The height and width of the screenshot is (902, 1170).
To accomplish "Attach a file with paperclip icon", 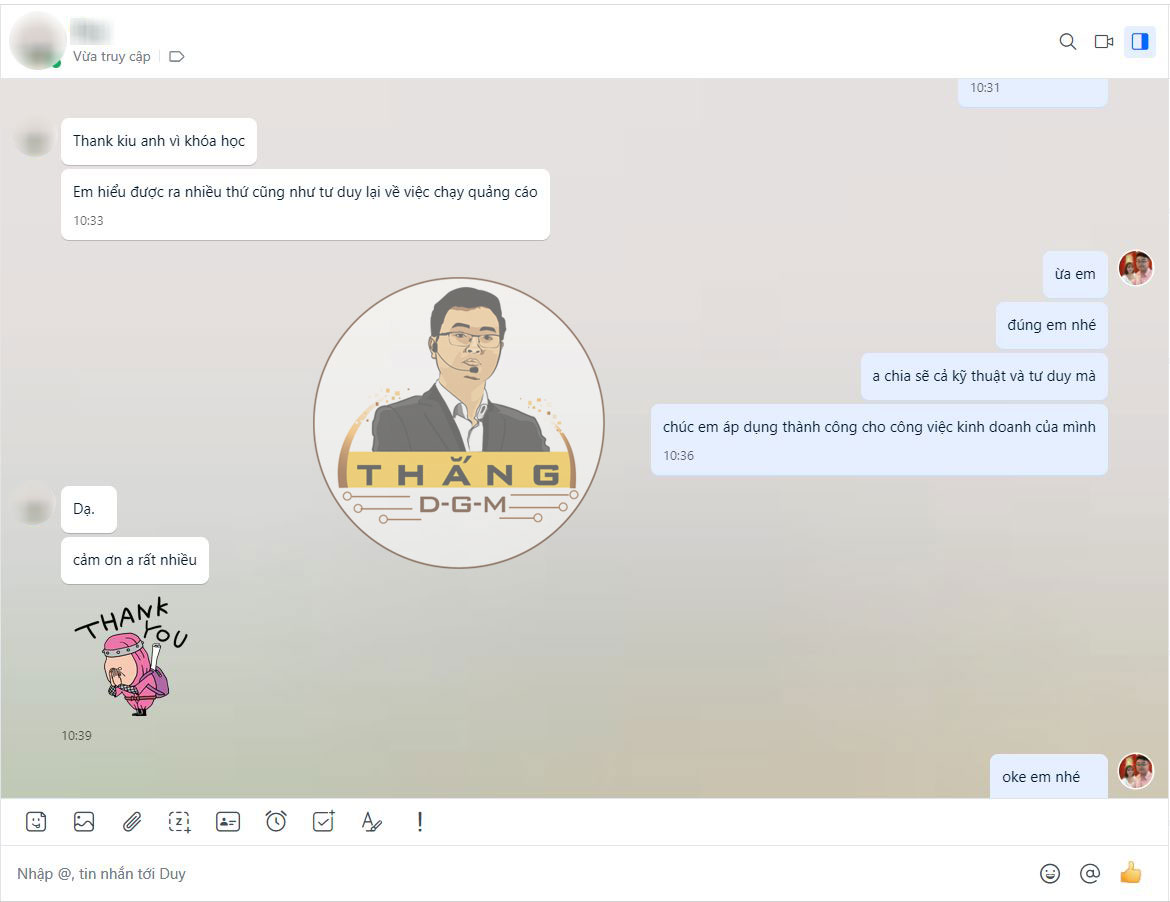I will click(131, 821).
